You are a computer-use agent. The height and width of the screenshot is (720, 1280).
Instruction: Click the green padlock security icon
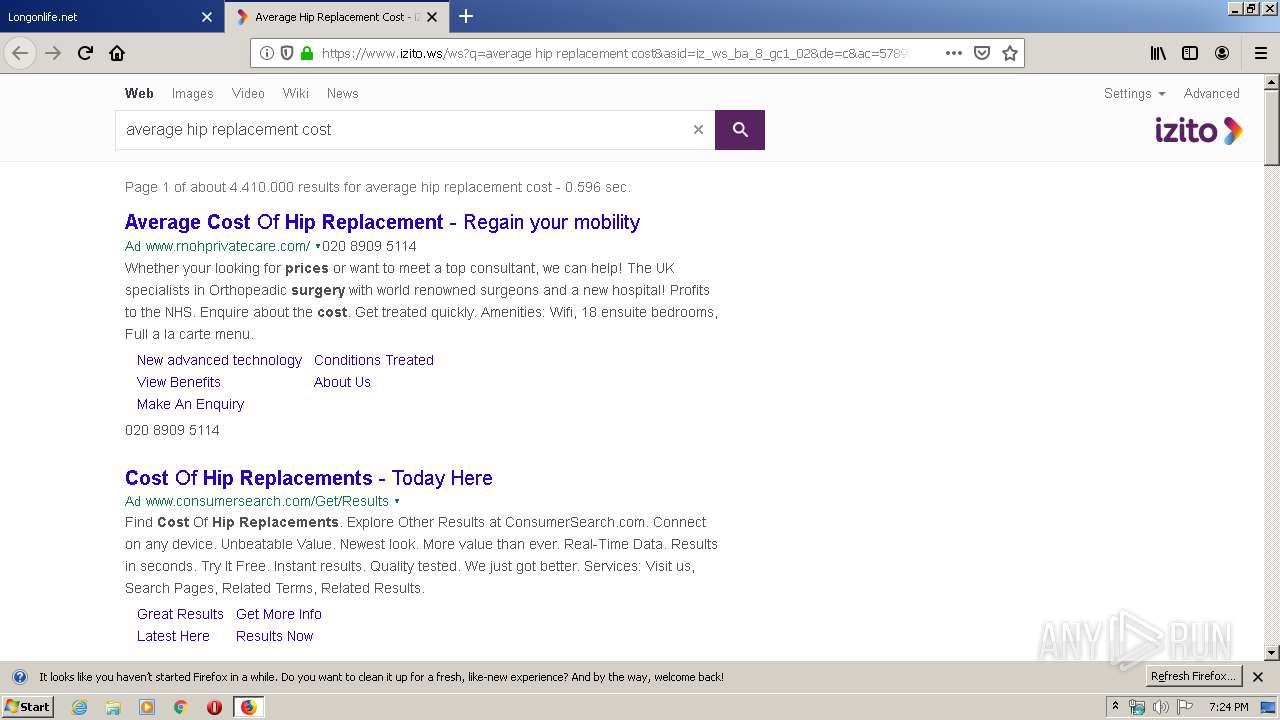307,53
